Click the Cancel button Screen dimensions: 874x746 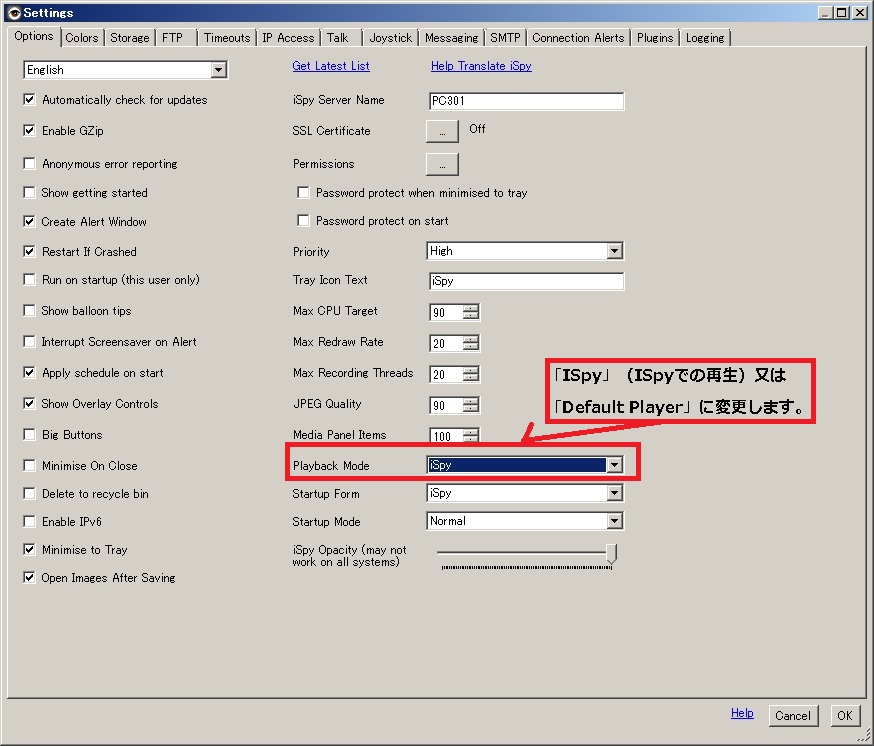coord(793,716)
